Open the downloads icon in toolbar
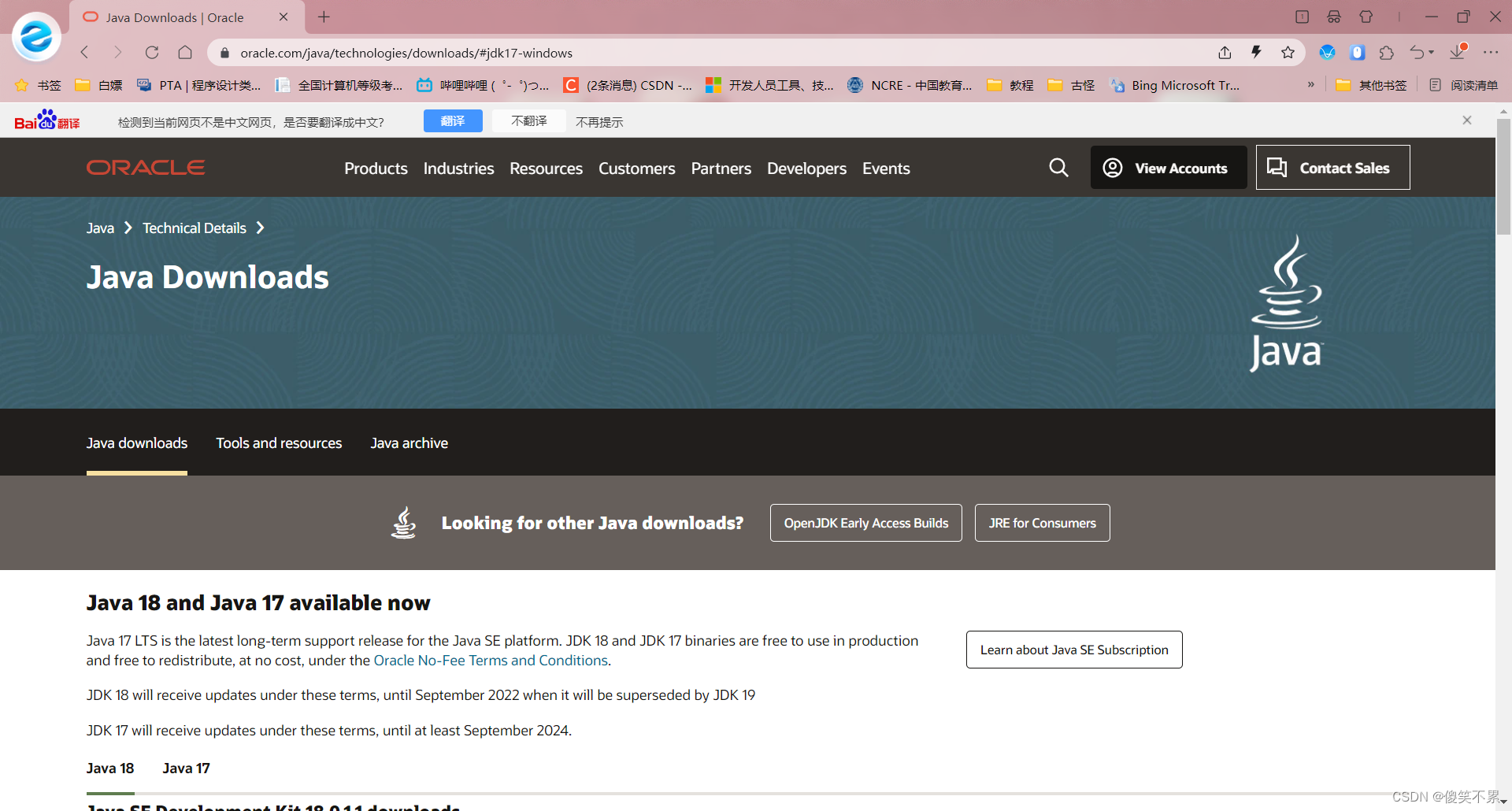The width and height of the screenshot is (1512, 811). point(1458,52)
